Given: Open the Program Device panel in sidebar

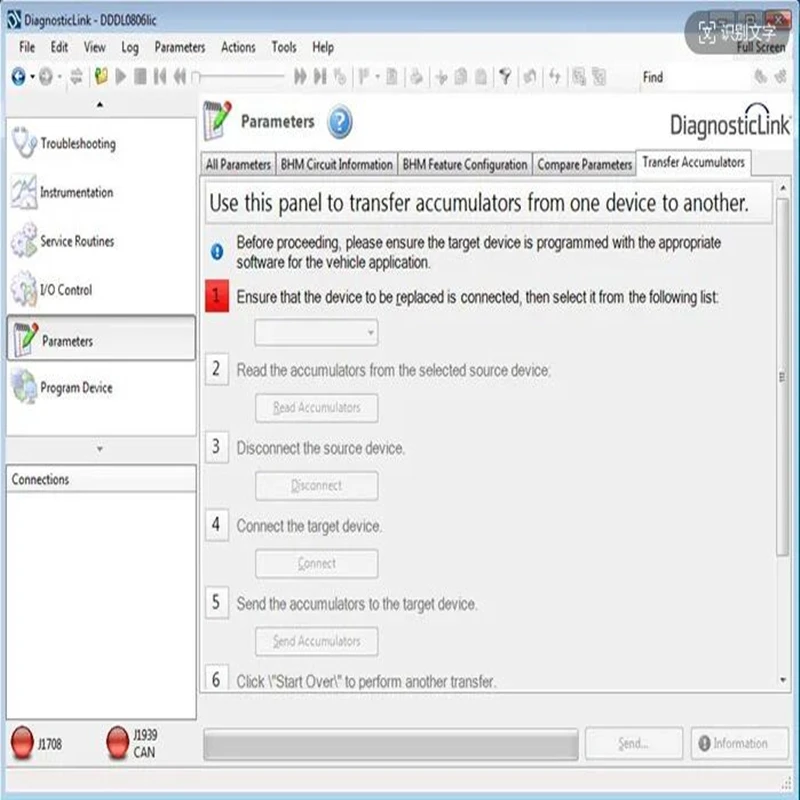Looking at the screenshot, I should (101, 387).
